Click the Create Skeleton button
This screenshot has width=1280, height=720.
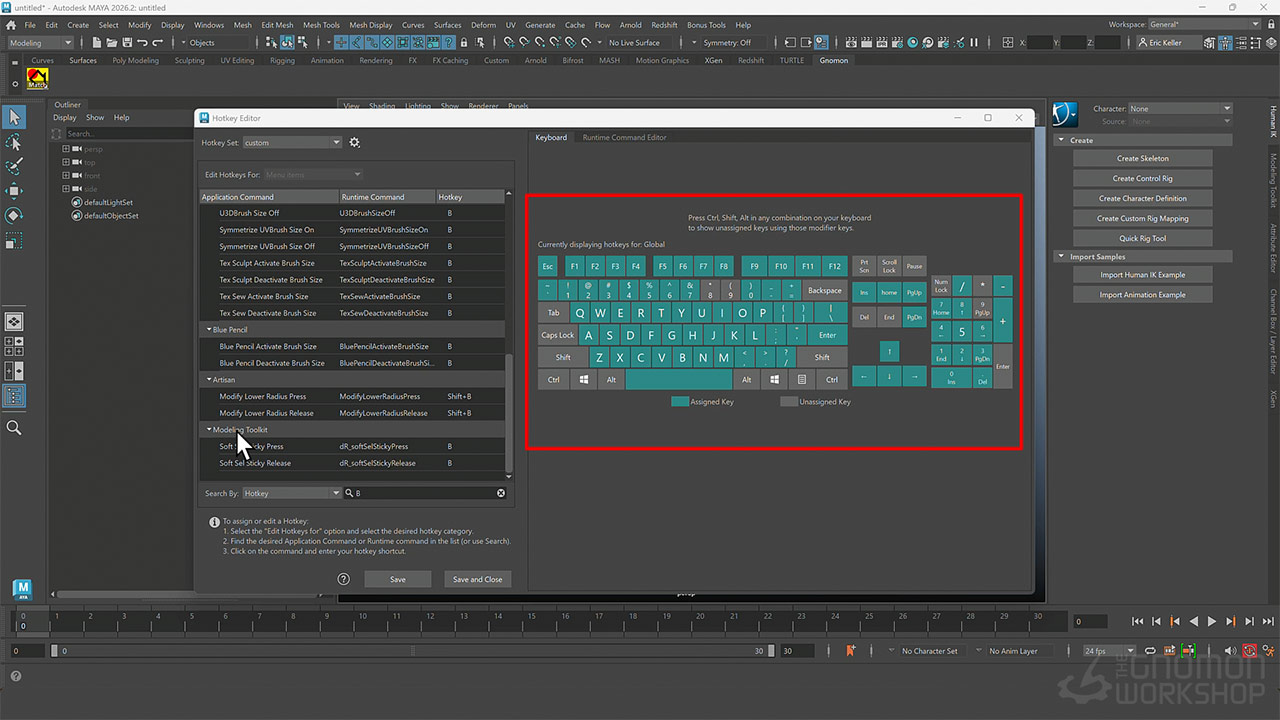[1142, 158]
